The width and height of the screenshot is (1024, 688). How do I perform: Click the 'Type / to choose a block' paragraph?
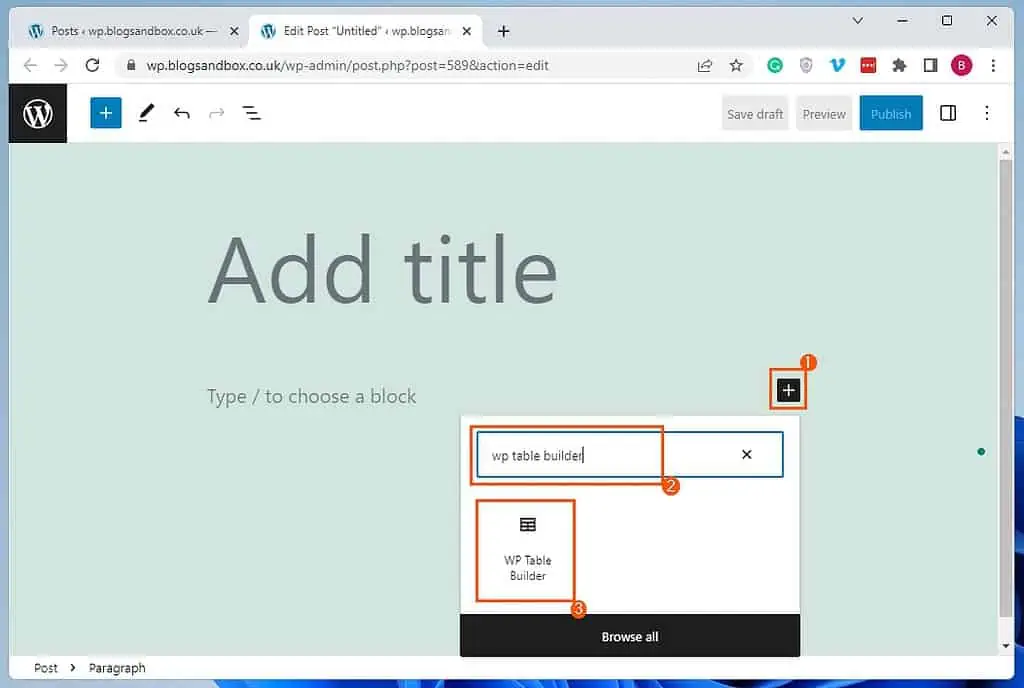[x=312, y=396]
